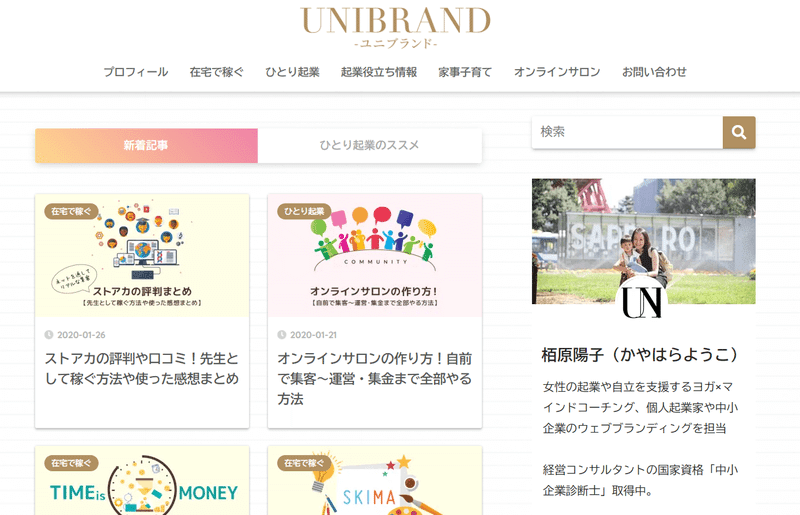Open オンラインサロンの作り方 article title link
Screen dimensions: 800x515
374,379
